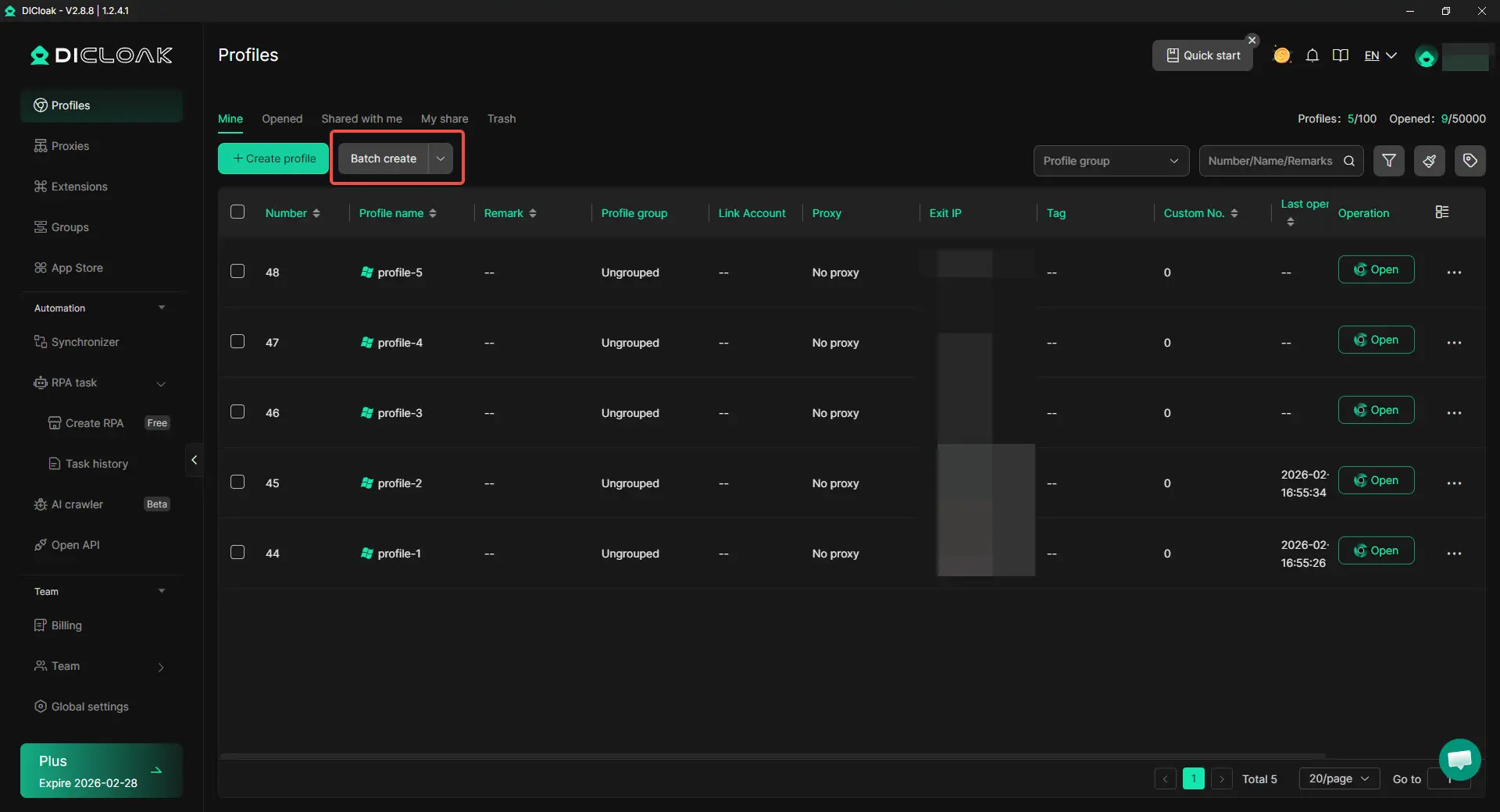Change the 20/page pagination dropdown
This screenshot has height=812, width=1500.
tap(1338, 778)
